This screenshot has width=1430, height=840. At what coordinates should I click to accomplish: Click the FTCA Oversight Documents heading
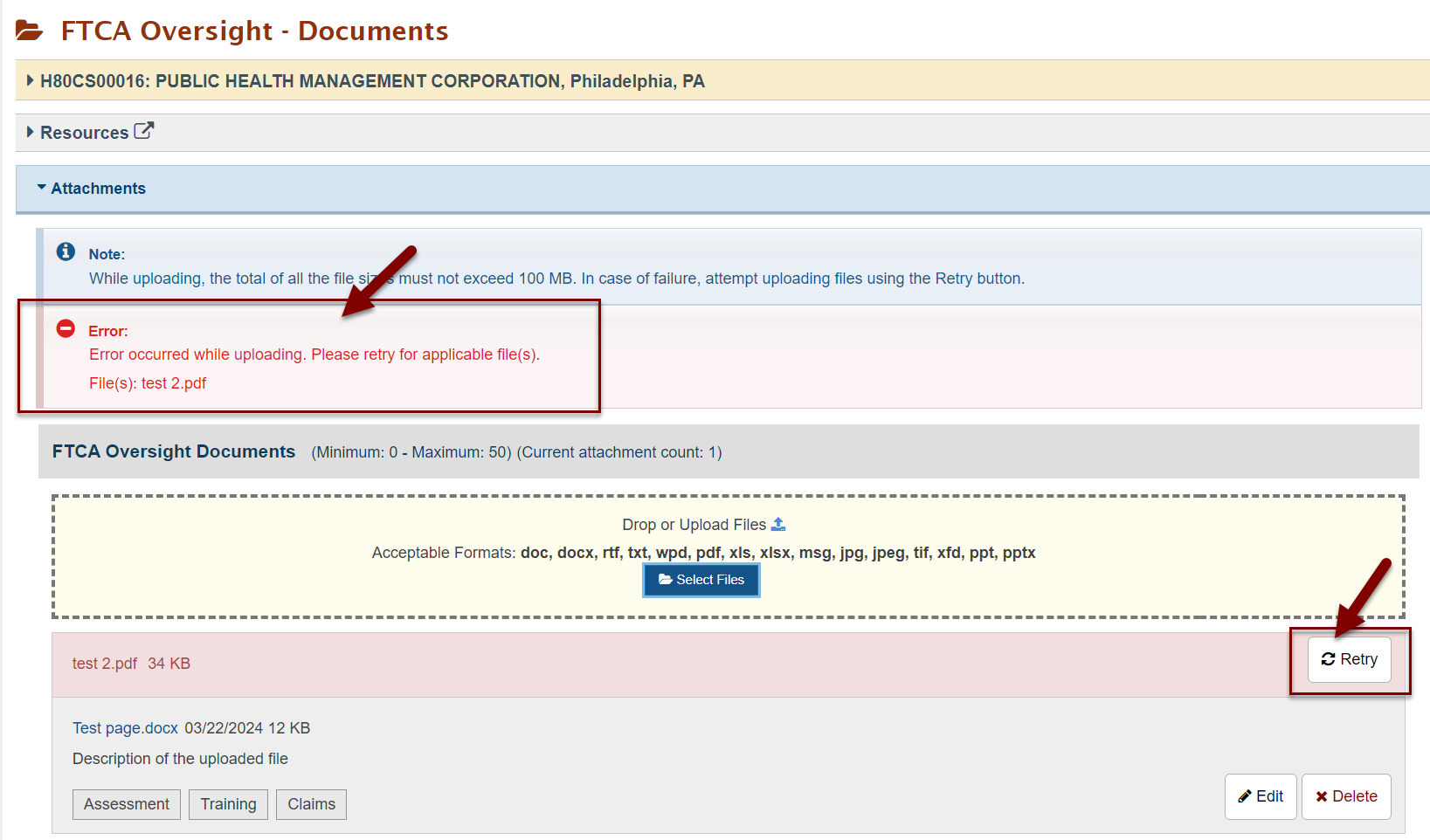point(174,451)
